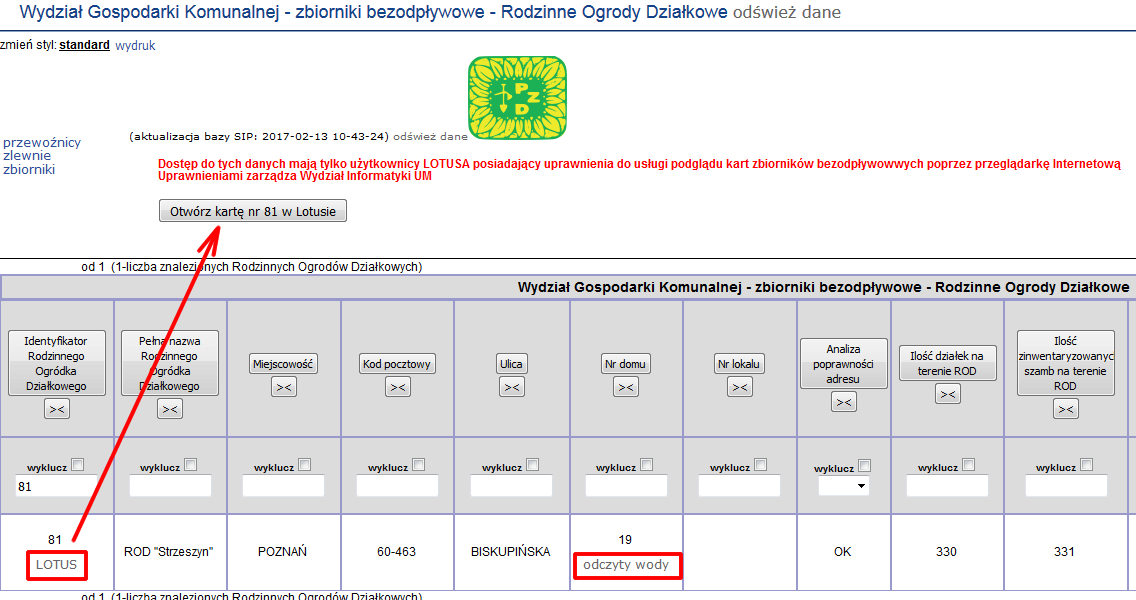Click the Ilość działek na terenie ROD header button
Image resolution: width=1136 pixels, height=600 pixels.
pos(947,363)
